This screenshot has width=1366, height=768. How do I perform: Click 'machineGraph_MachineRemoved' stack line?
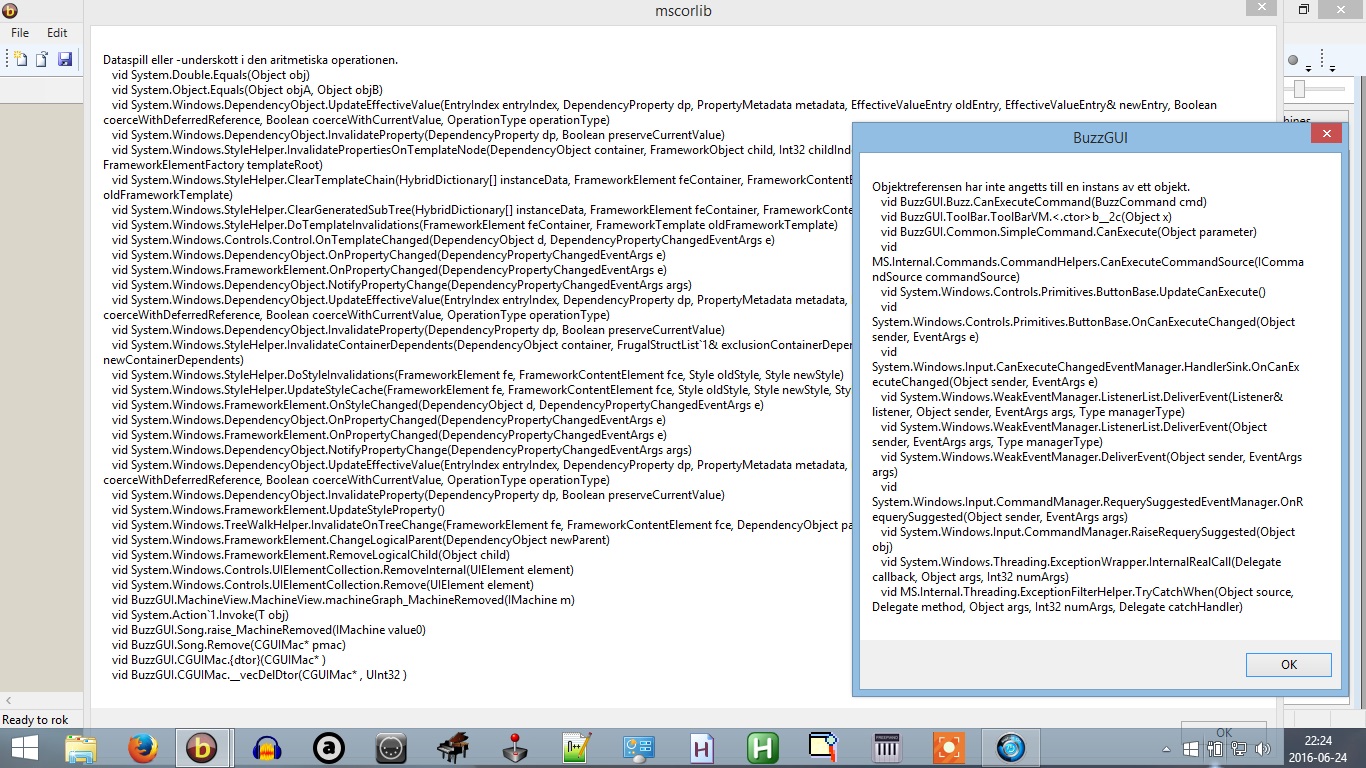343,600
